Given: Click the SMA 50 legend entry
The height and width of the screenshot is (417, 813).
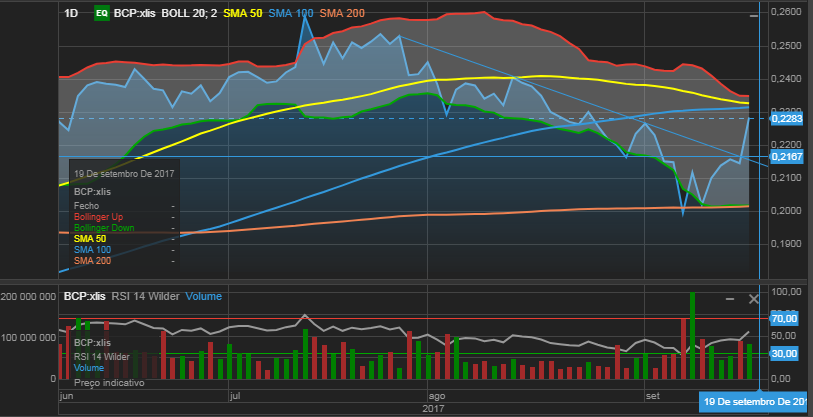Looking at the screenshot, I should pos(90,239).
